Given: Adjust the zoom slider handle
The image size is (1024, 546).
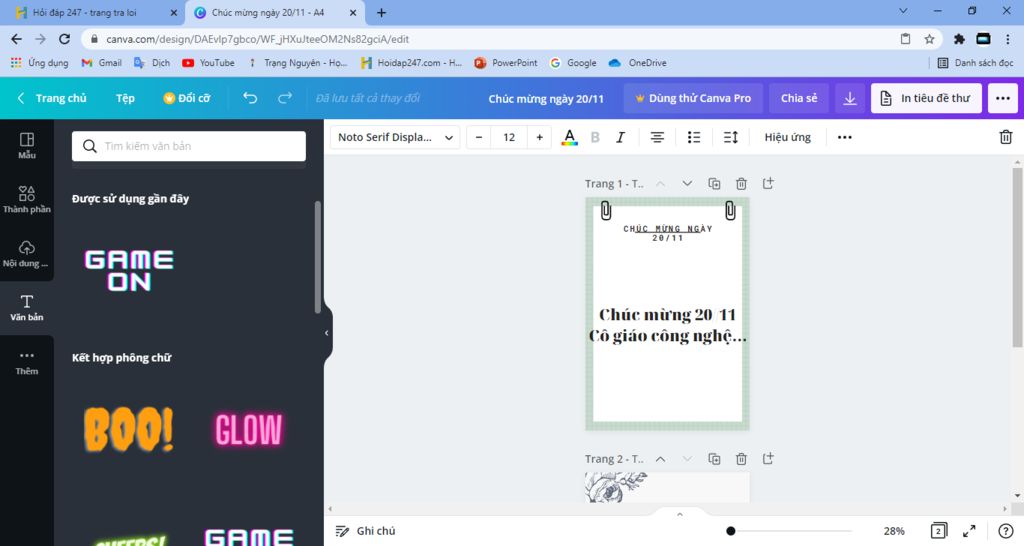Looking at the screenshot, I should pos(731,531).
